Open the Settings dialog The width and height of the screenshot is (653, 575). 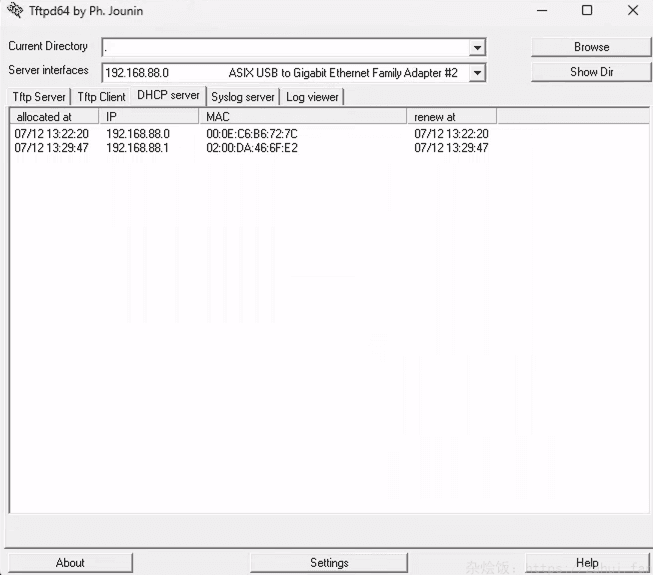pyautogui.click(x=329, y=563)
